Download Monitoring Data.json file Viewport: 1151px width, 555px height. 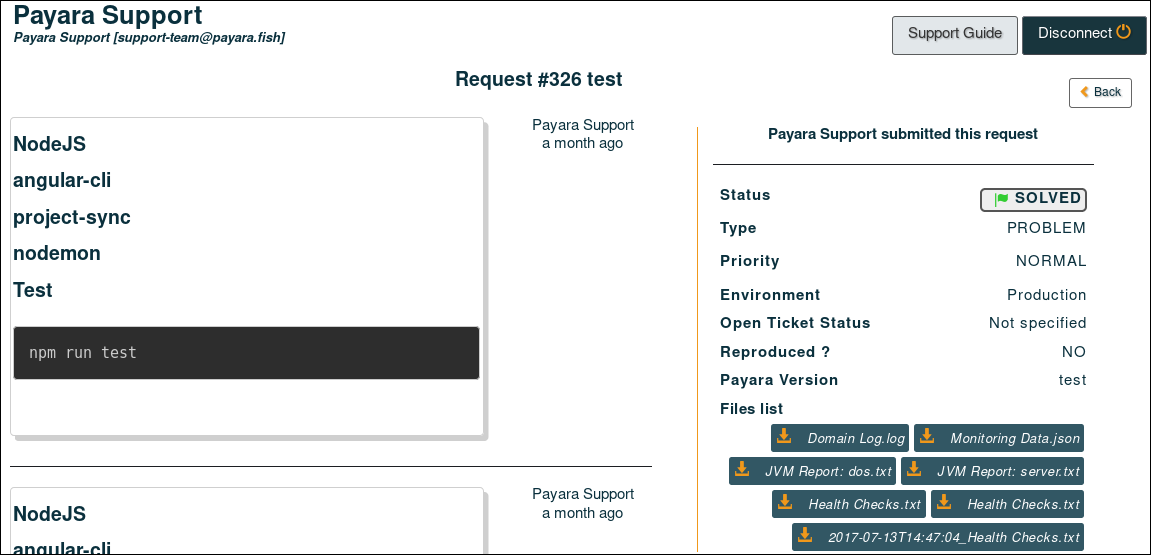[998, 438]
